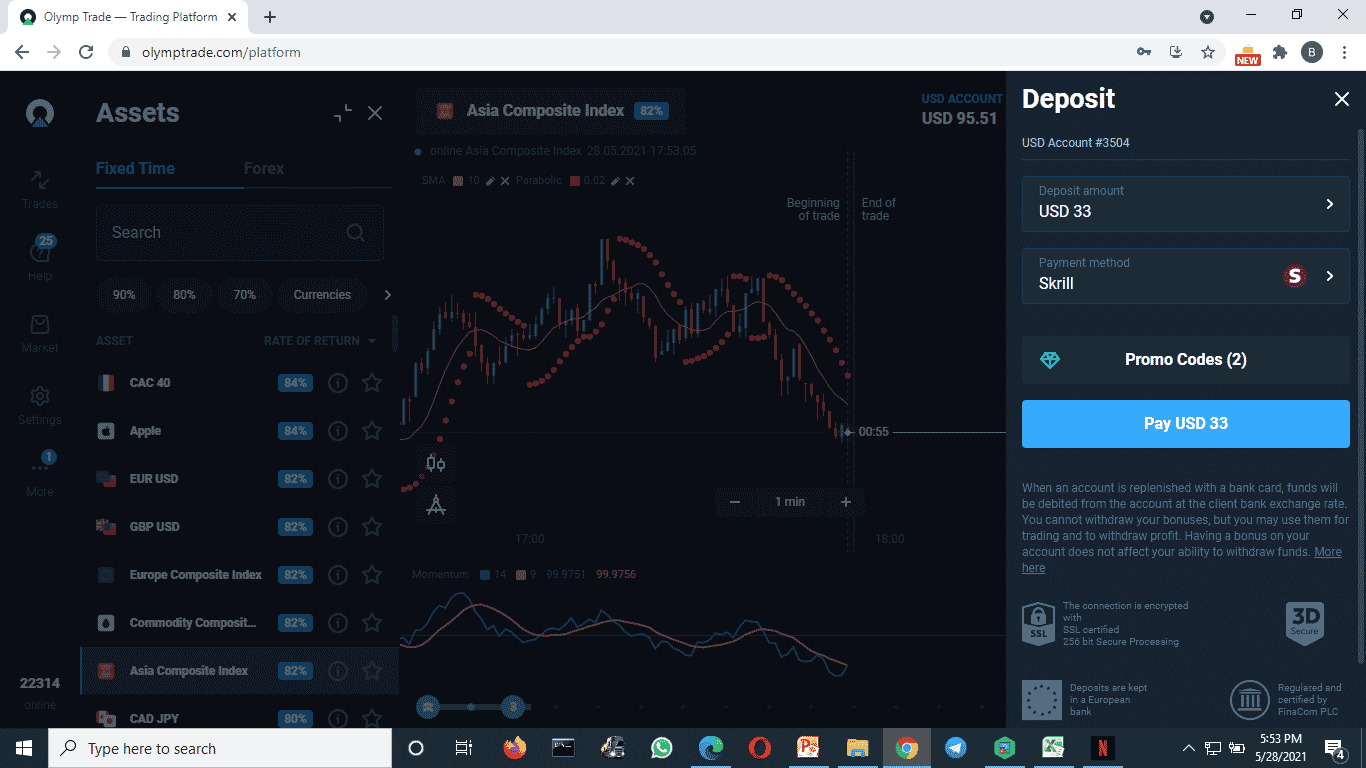
Task: Open the Market sidebar icon
Action: (40, 334)
